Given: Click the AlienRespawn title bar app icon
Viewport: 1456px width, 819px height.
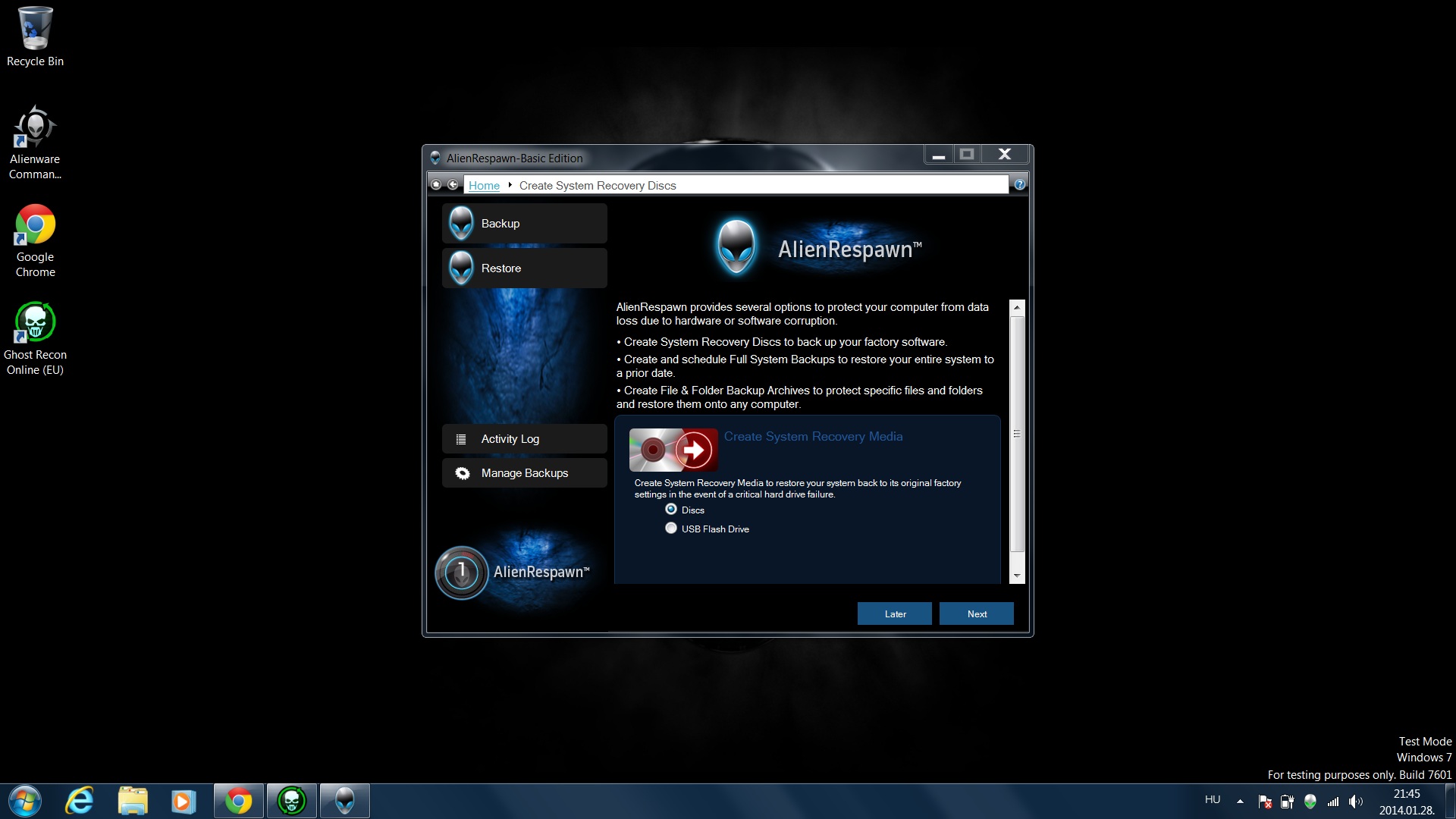Looking at the screenshot, I should pyautogui.click(x=435, y=158).
